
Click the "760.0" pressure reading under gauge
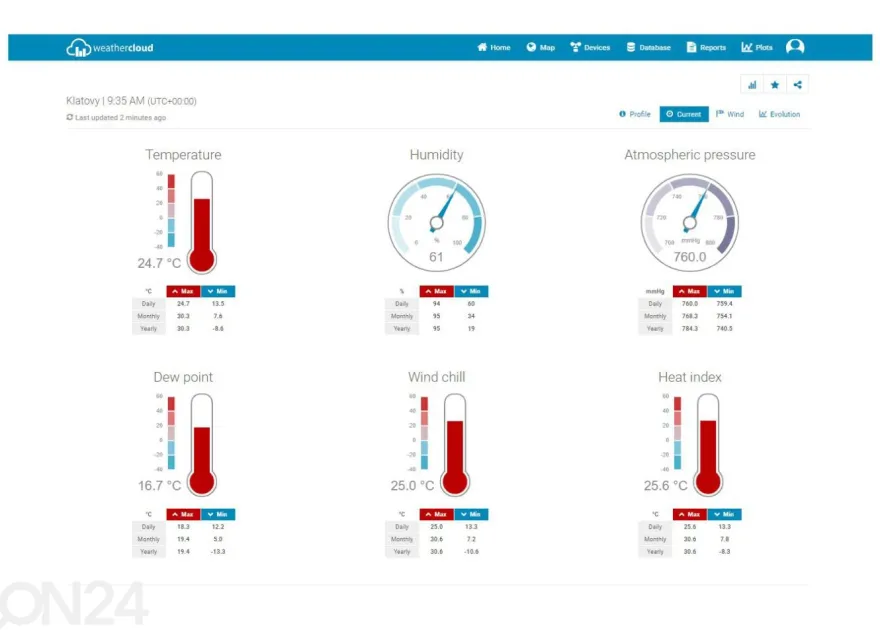click(690, 257)
